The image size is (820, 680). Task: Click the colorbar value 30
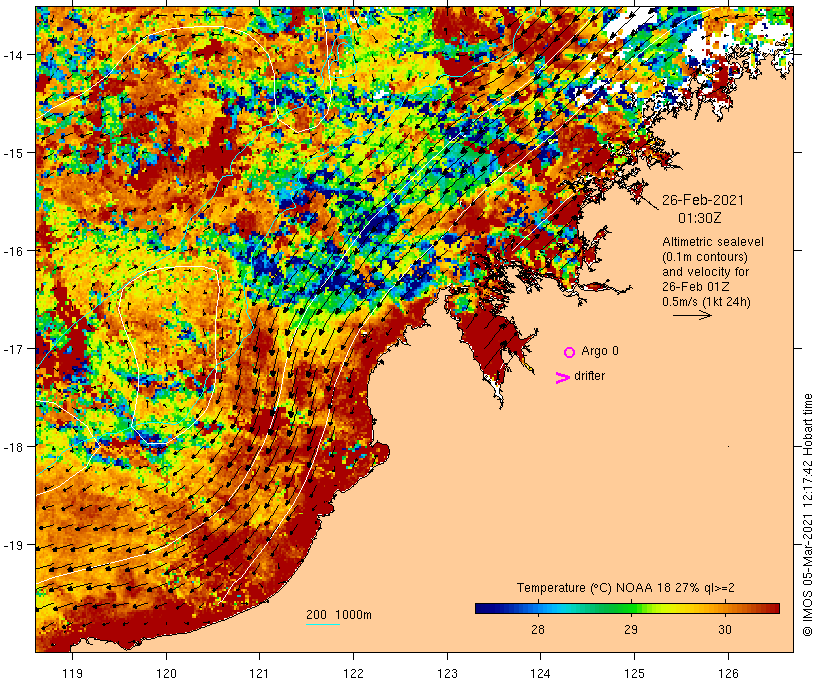(x=725, y=630)
